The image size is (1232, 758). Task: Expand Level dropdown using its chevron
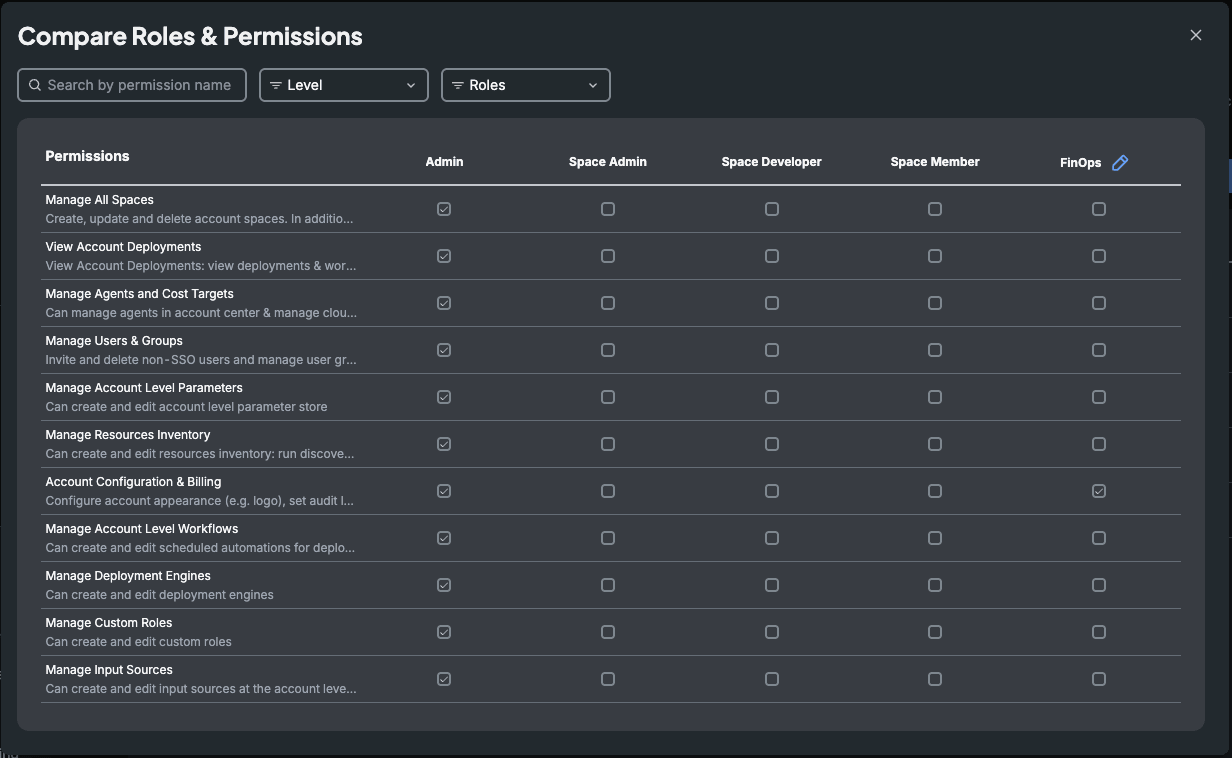(x=411, y=85)
